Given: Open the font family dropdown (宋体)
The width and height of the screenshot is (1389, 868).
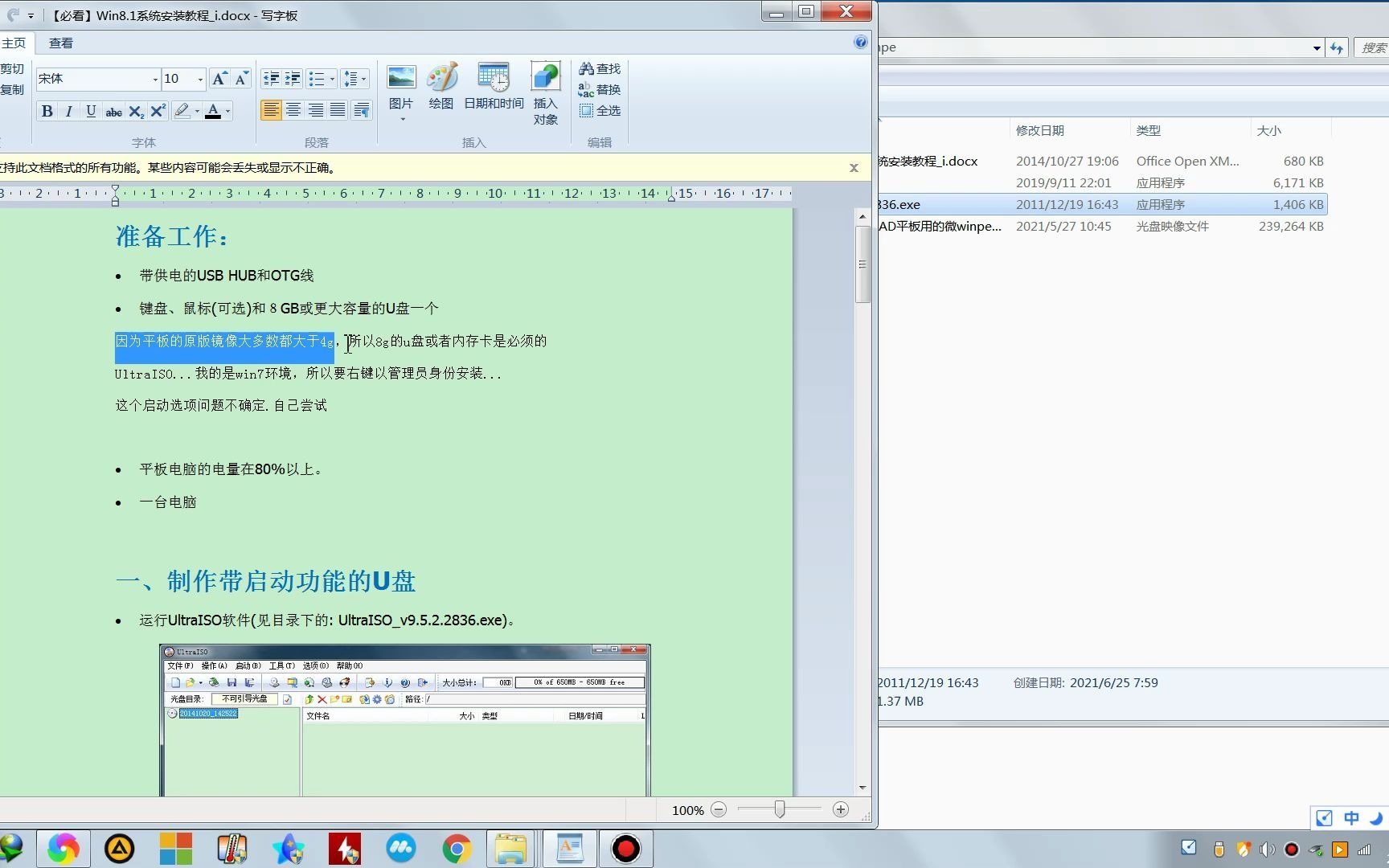Looking at the screenshot, I should (155, 79).
